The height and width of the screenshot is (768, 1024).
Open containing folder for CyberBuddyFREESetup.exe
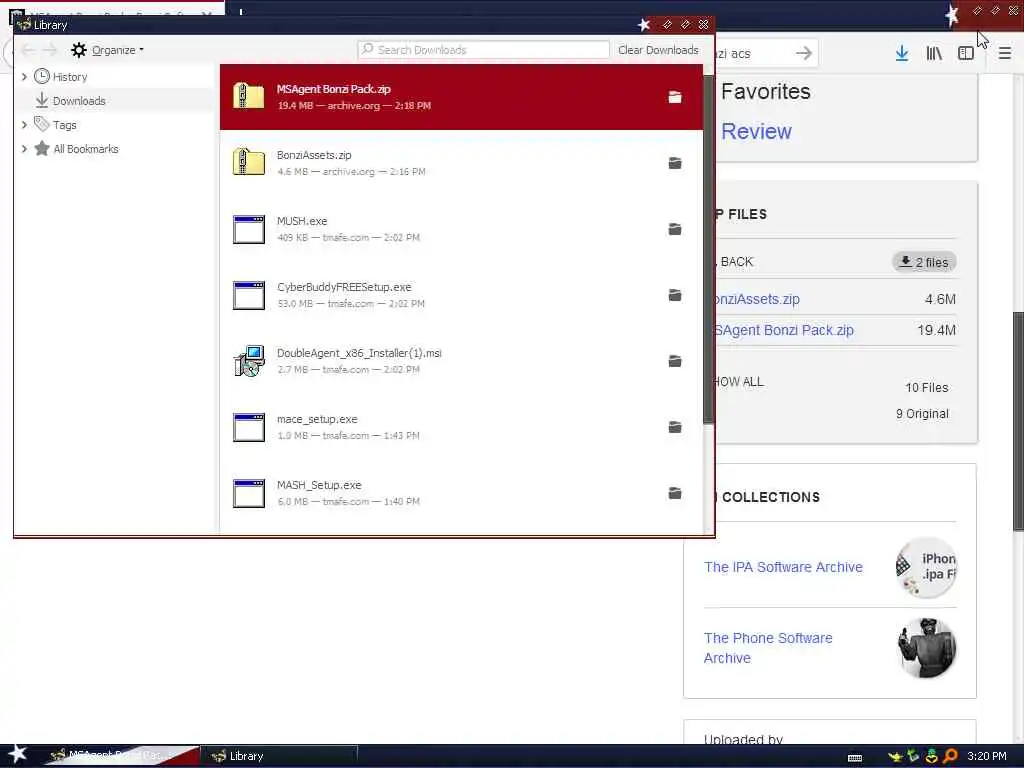pos(675,295)
